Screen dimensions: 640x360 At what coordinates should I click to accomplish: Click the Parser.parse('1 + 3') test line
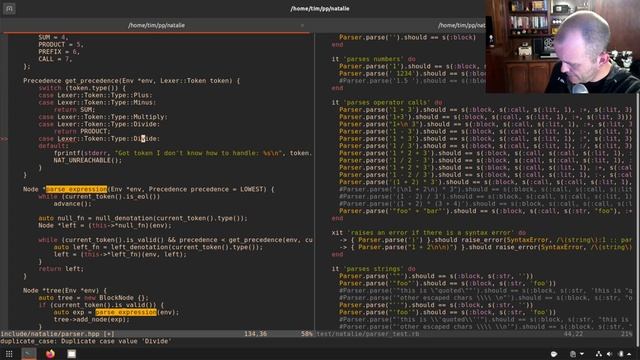click(485, 110)
